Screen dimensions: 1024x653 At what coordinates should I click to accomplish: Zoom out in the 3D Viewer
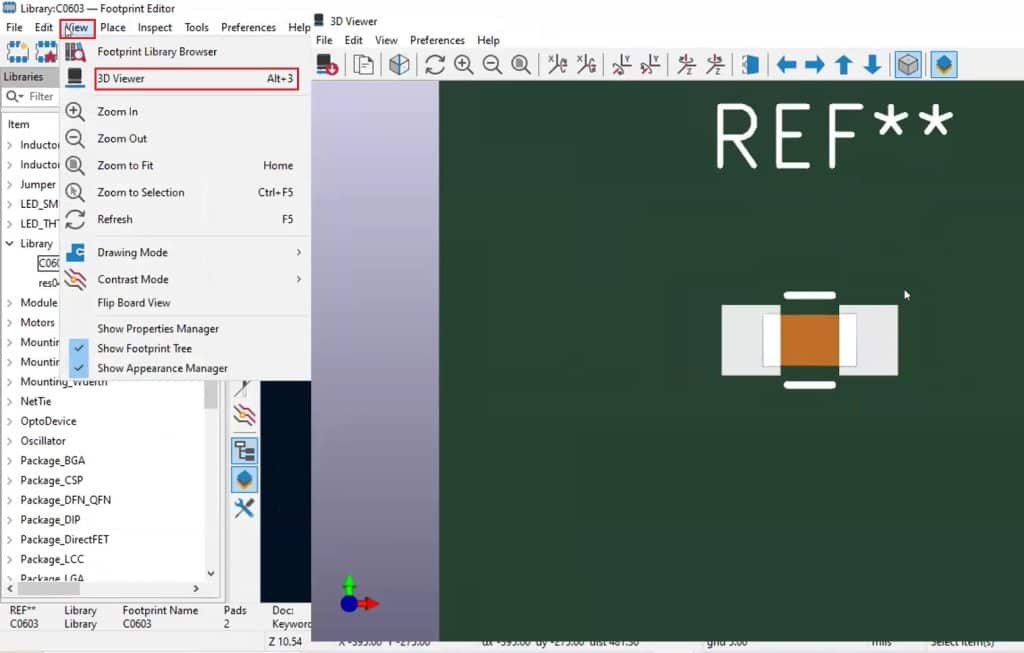pos(492,64)
